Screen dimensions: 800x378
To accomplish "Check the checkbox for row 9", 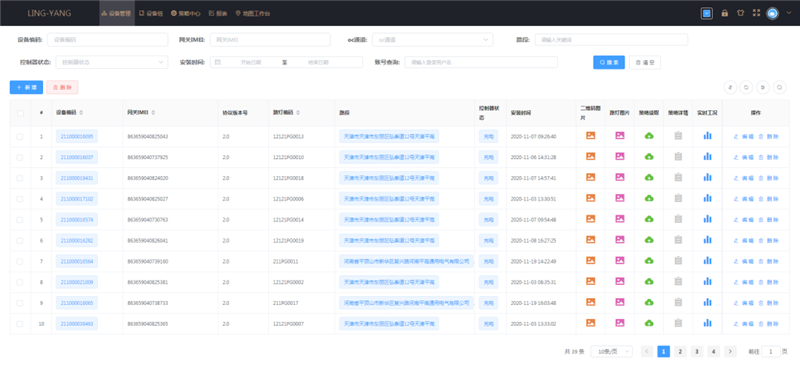I will tap(20, 303).
